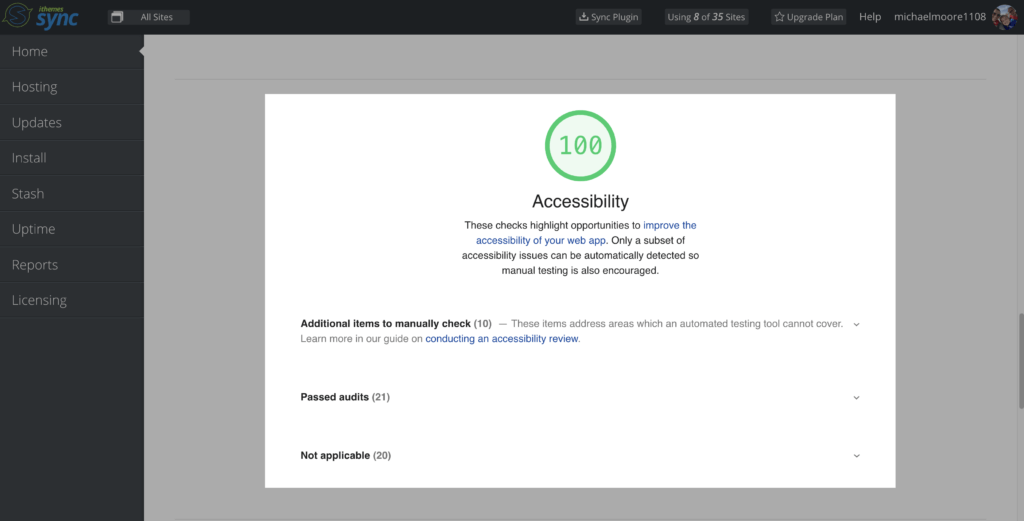Open the All Sites selector

coord(149,17)
